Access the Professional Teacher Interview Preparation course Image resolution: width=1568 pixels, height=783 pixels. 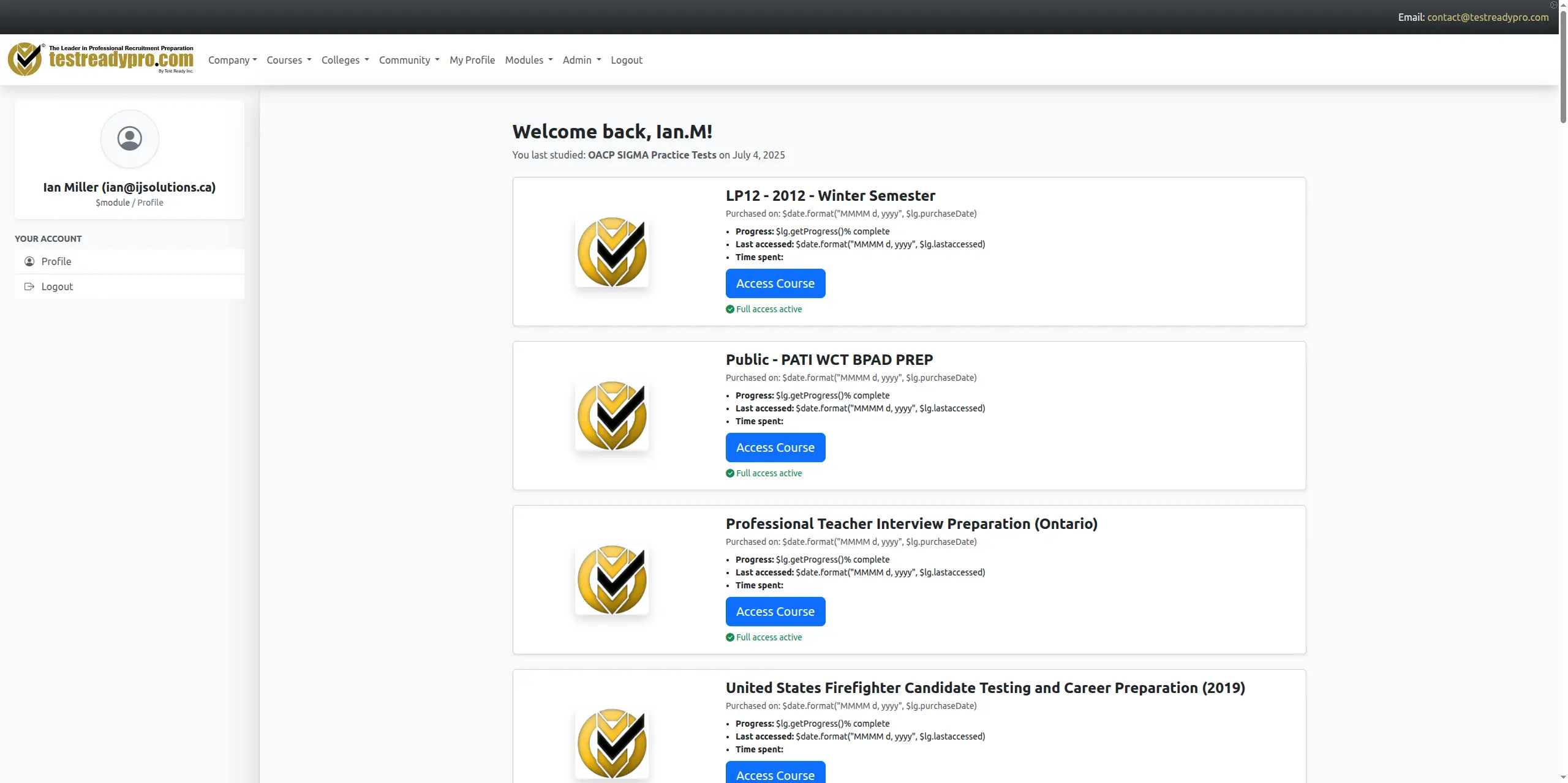[x=775, y=612]
